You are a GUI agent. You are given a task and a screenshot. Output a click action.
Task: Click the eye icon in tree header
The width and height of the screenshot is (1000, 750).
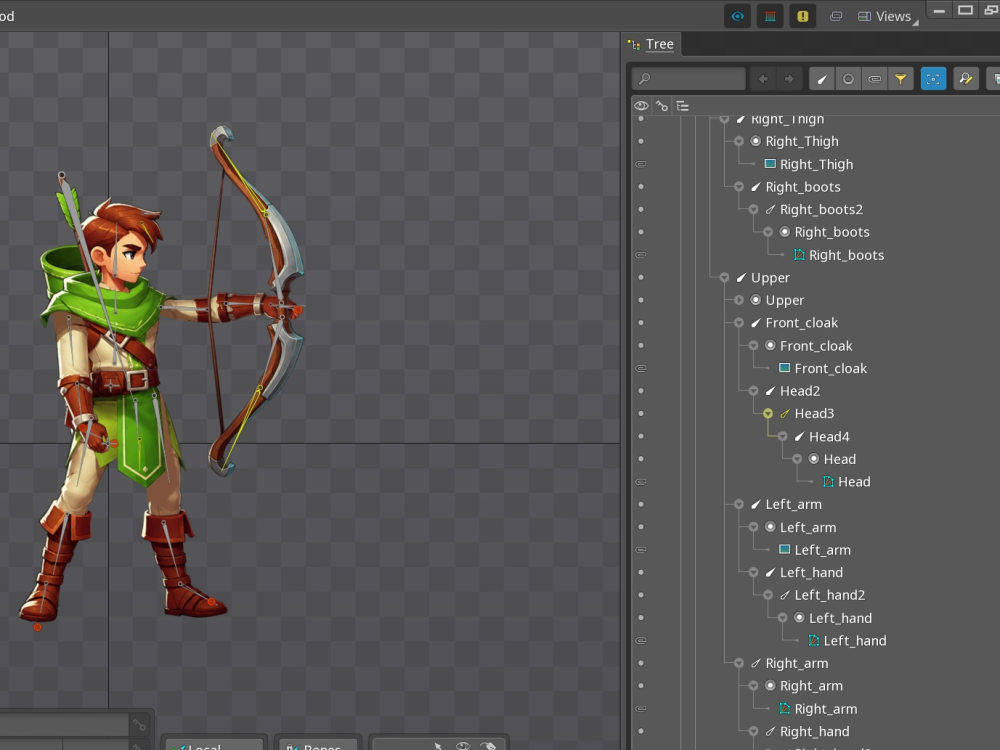[x=641, y=106]
